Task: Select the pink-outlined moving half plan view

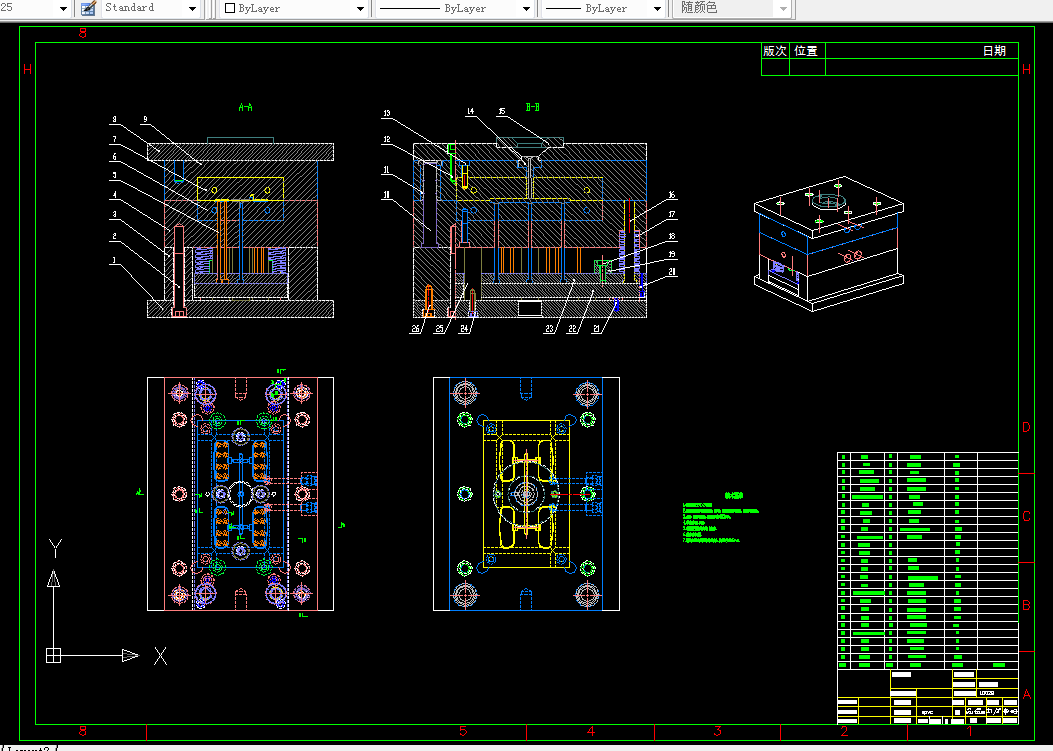Action: [240, 494]
